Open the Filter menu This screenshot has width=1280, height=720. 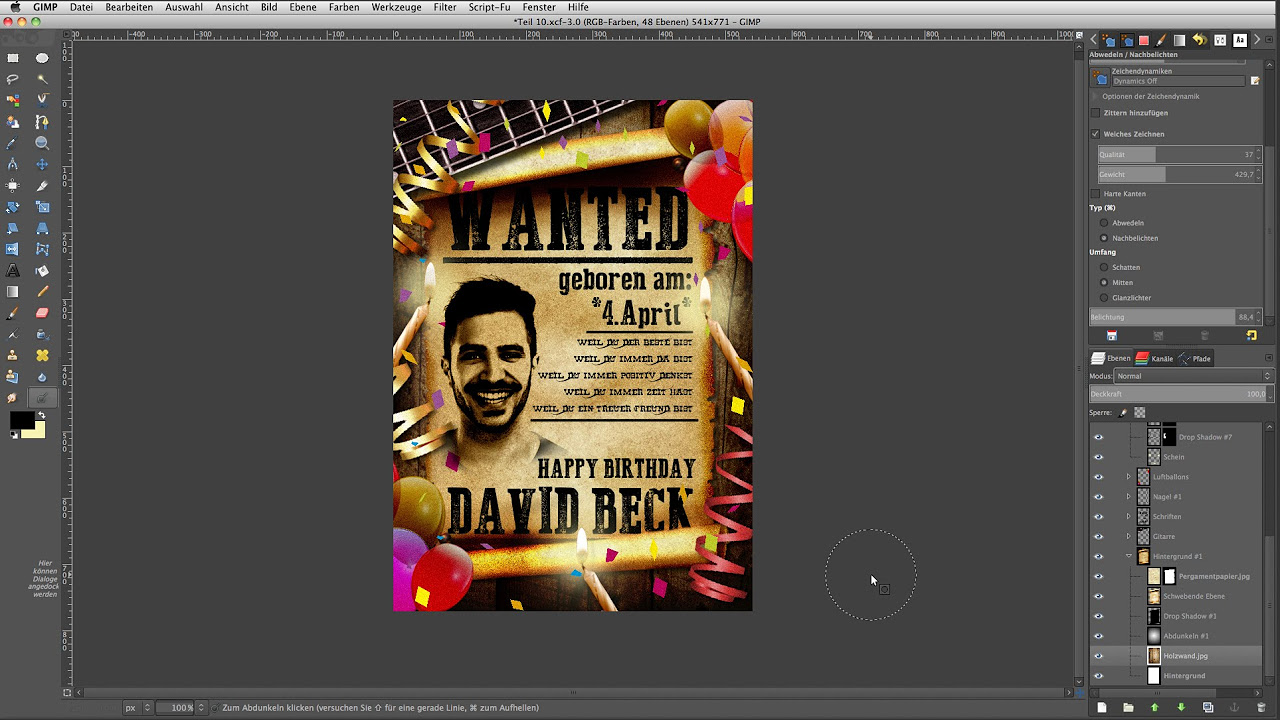(x=445, y=7)
